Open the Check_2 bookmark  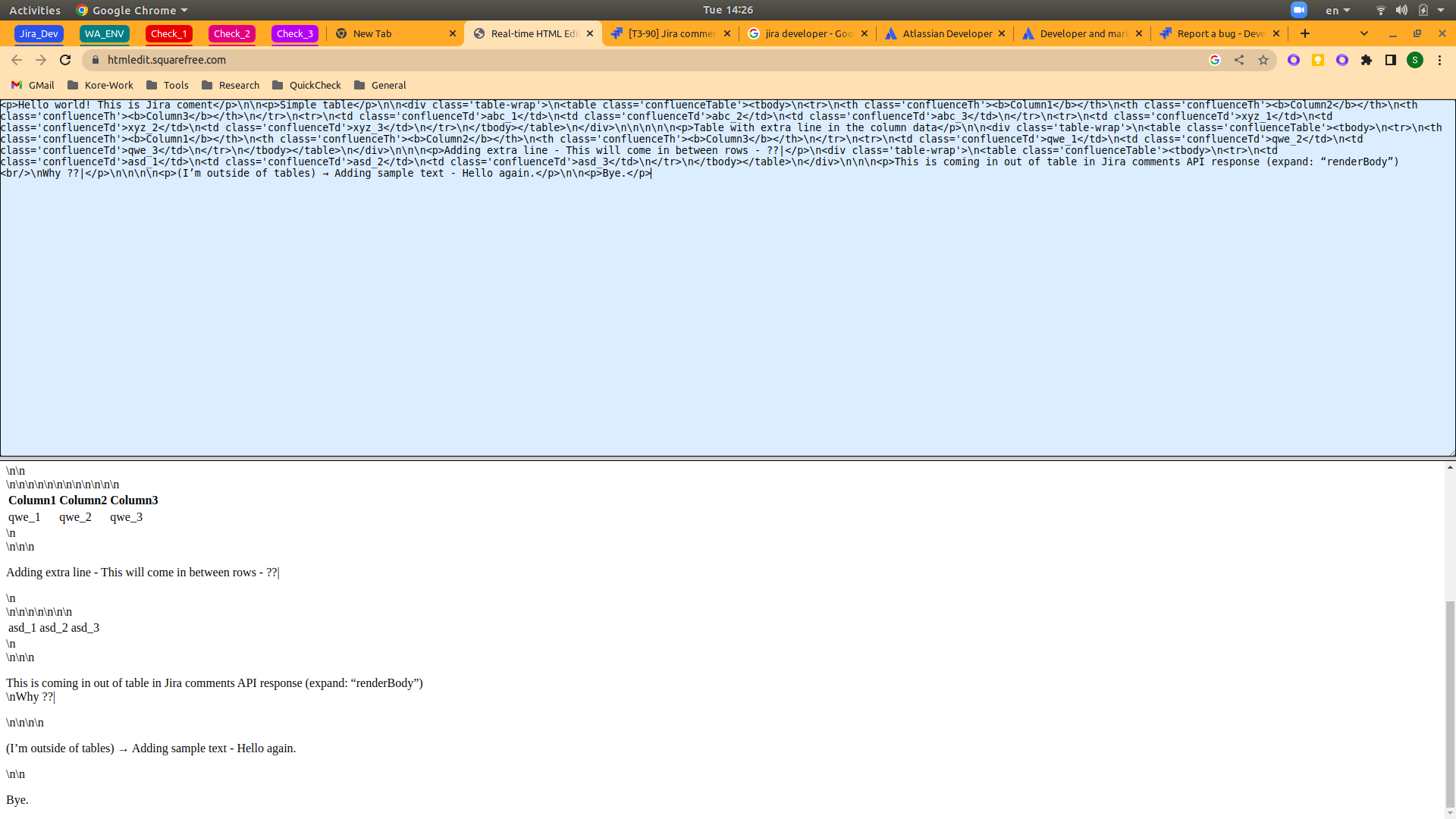232,33
